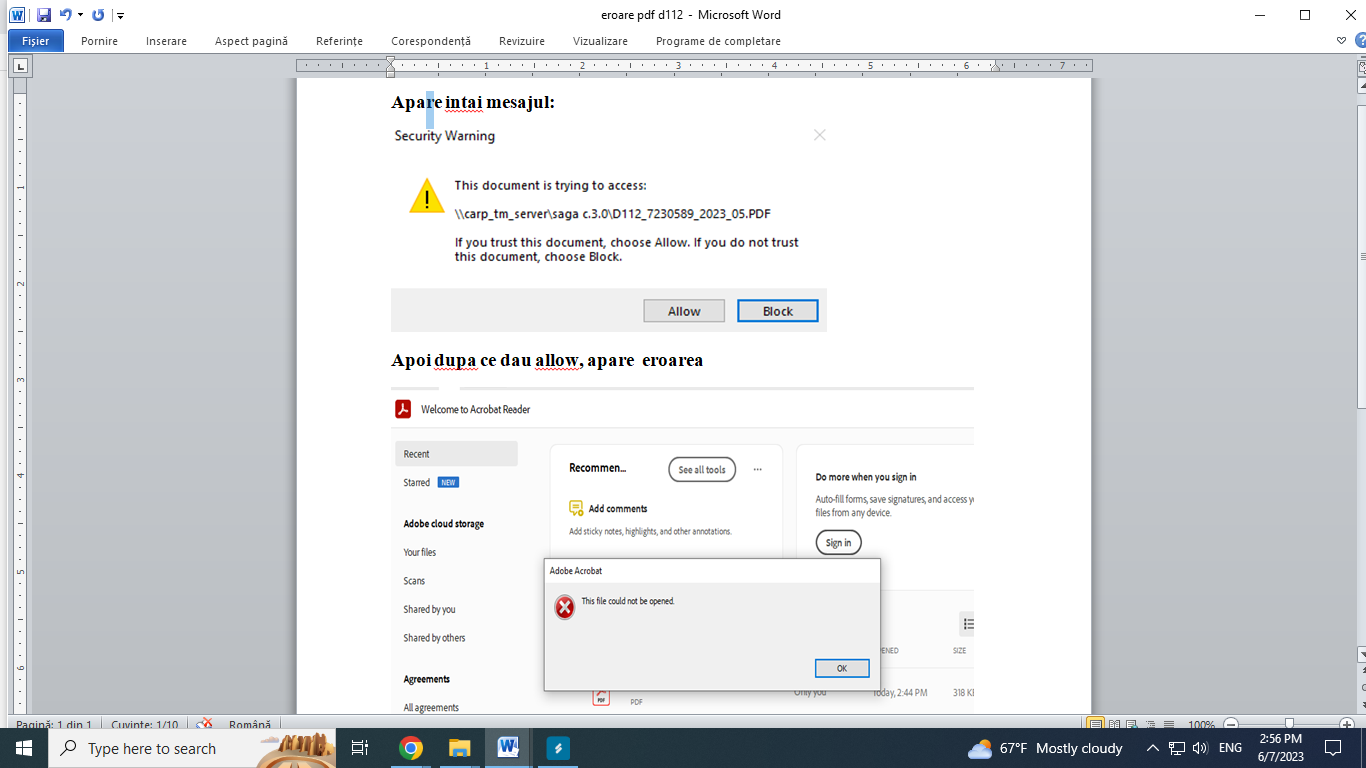Open the undo history dropdown arrow
This screenshot has height=768, width=1366.
(x=81, y=15)
